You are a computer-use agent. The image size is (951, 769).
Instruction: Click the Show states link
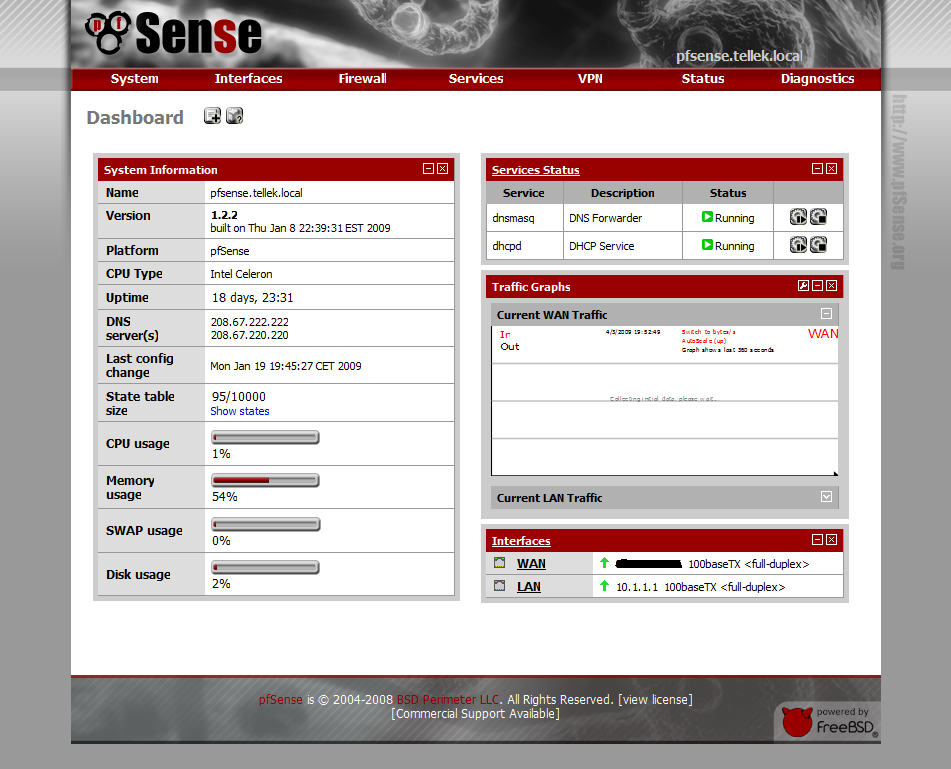pyautogui.click(x=240, y=411)
